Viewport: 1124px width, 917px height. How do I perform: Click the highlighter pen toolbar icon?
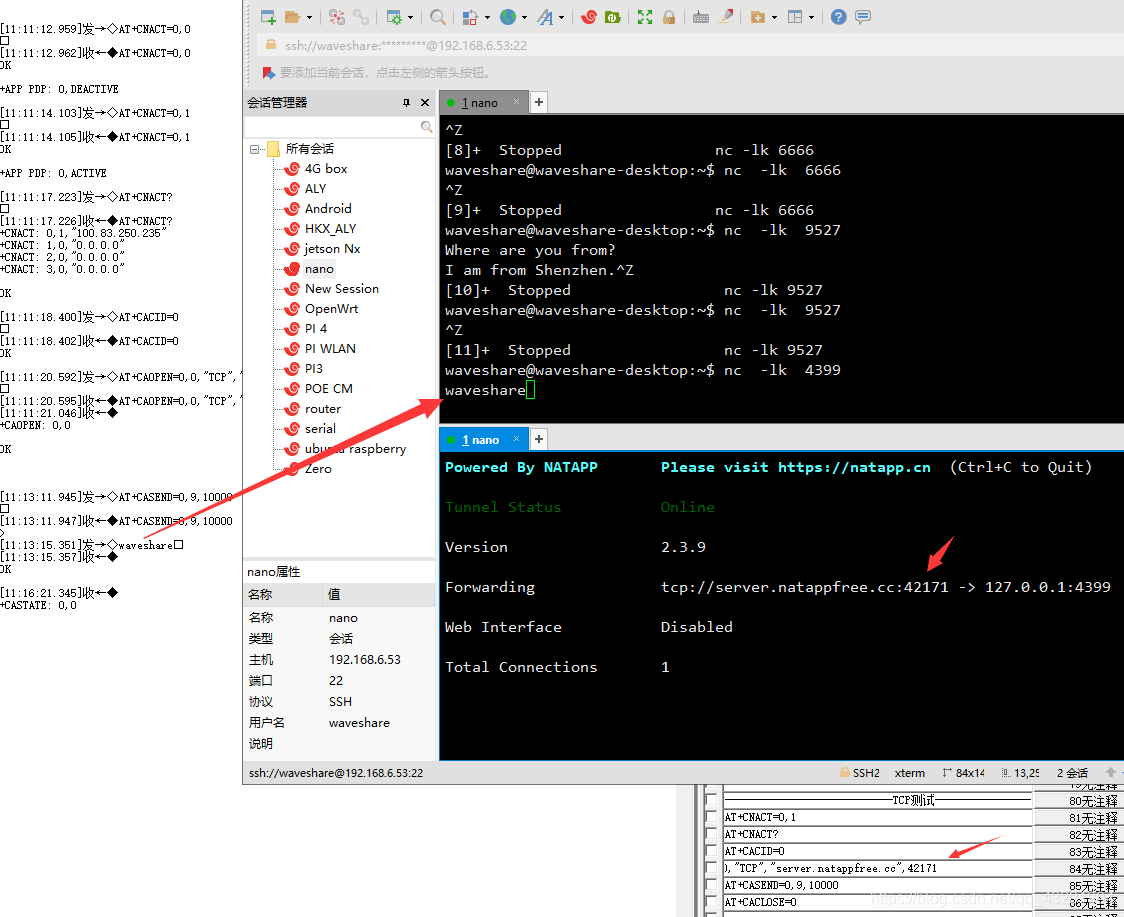[x=725, y=17]
